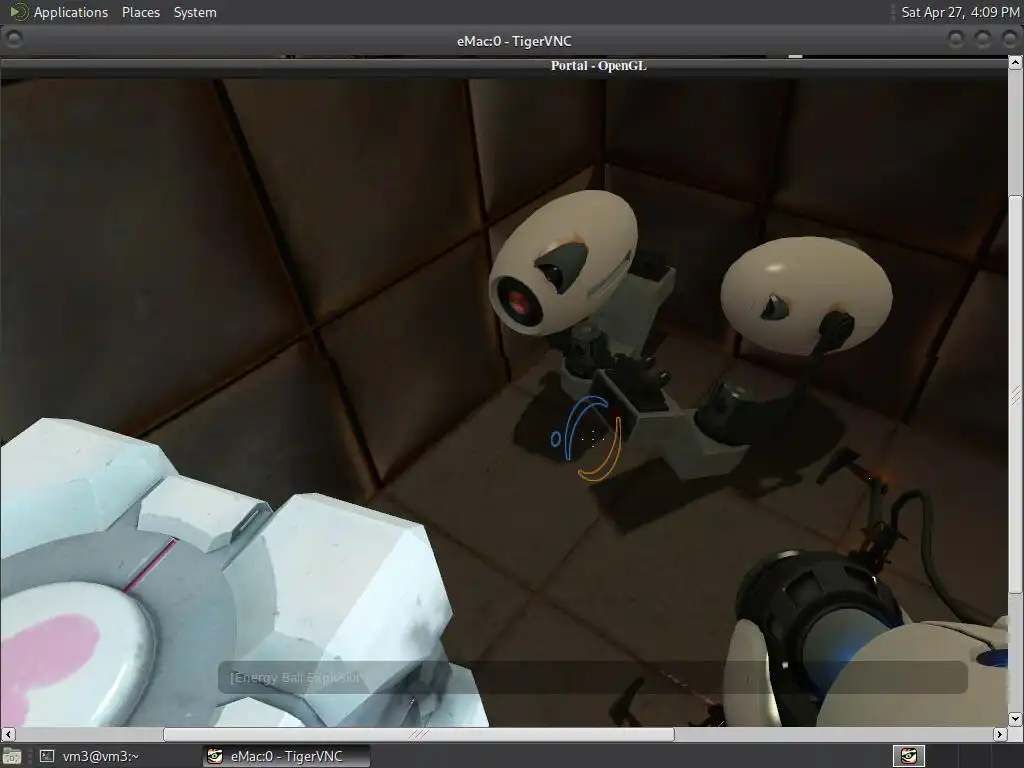Click the horizontal scrollbar left arrow
This screenshot has height=768, width=1024.
[8, 734]
